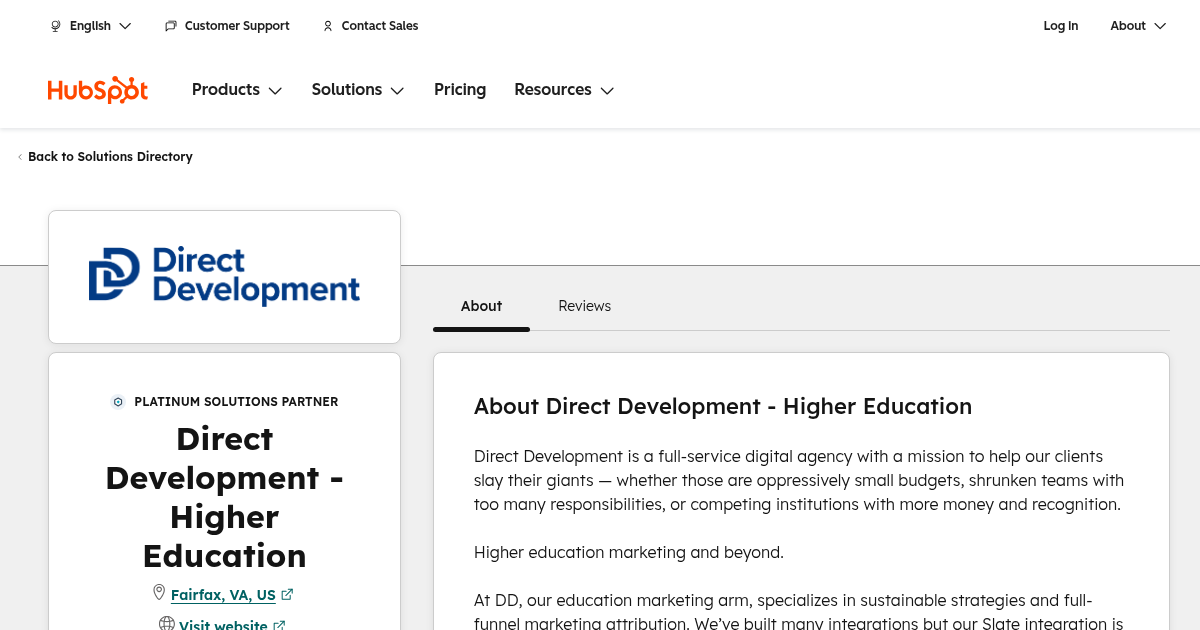Open the Fairfax, VA, US location link
Screen dimensions: 1200x630
coord(223,595)
